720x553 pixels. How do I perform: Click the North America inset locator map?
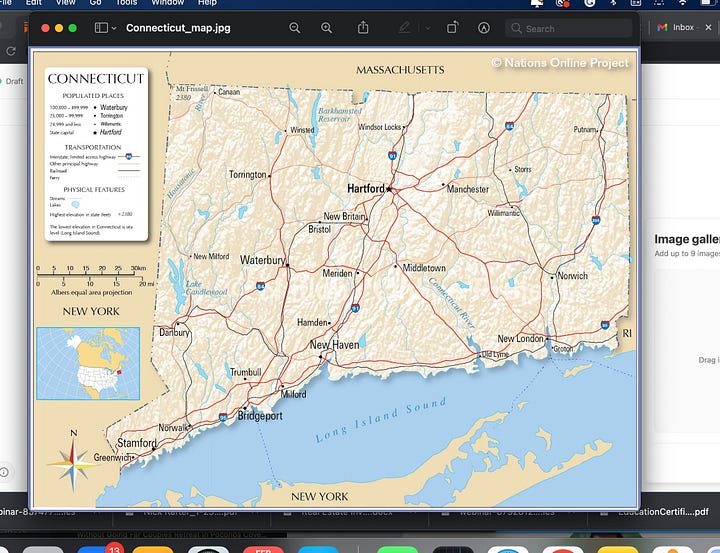pyautogui.click(x=88, y=363)
